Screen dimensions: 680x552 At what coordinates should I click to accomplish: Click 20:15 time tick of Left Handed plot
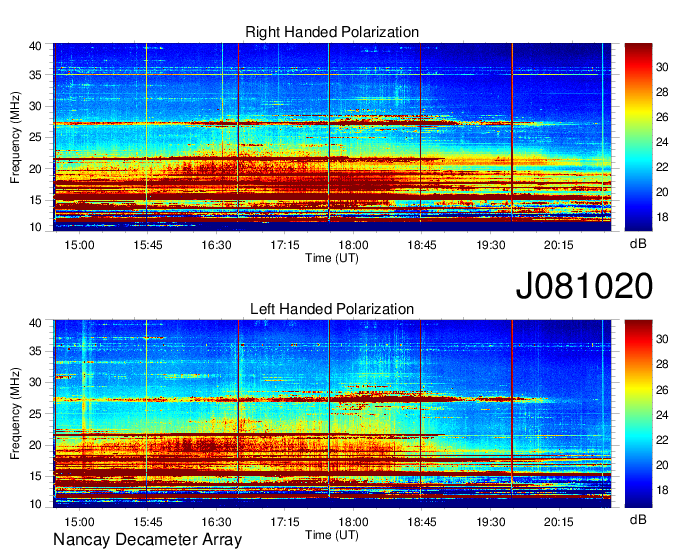(559, 522)
